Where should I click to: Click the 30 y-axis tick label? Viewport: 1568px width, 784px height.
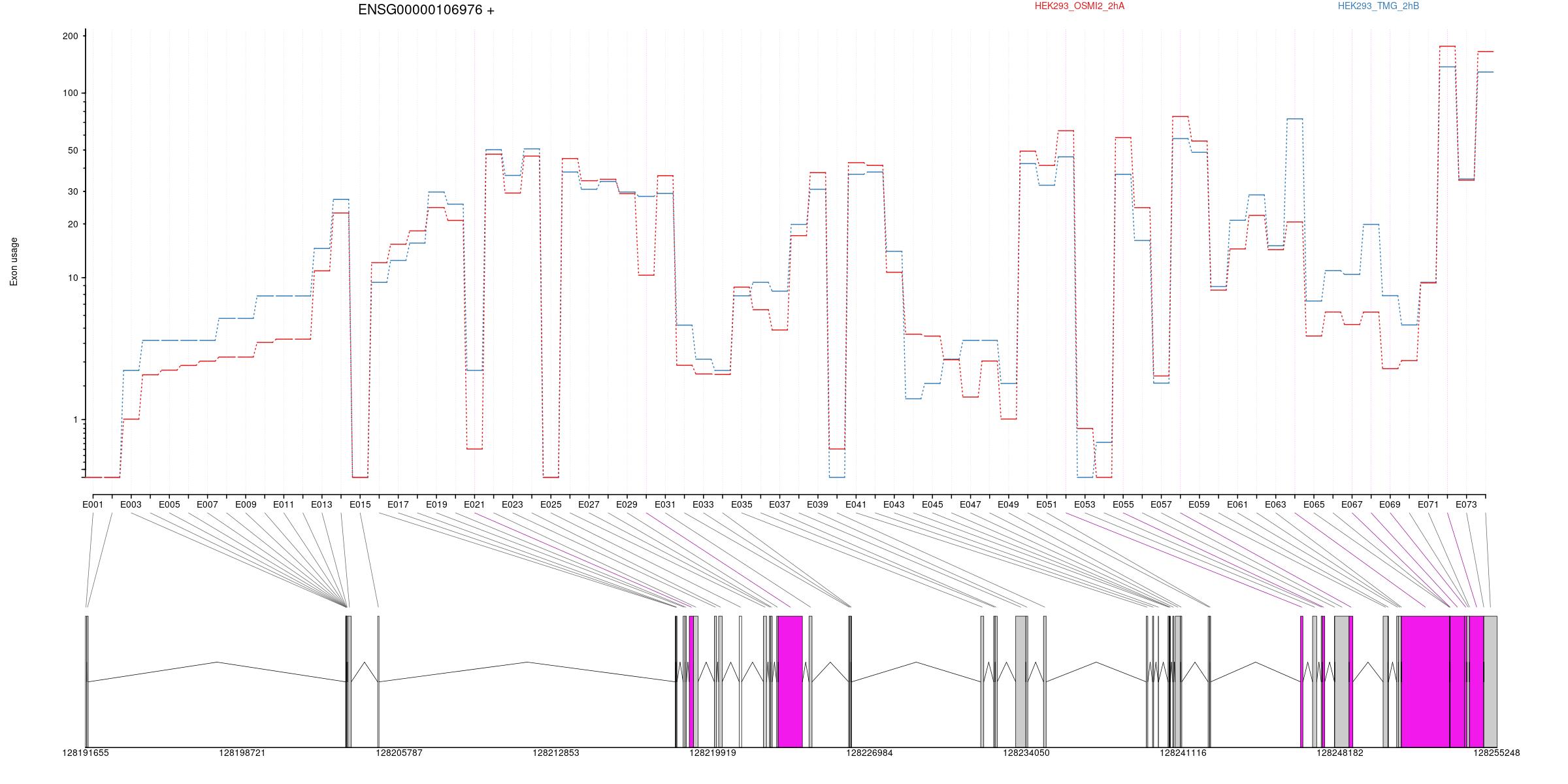click(73, 192)
